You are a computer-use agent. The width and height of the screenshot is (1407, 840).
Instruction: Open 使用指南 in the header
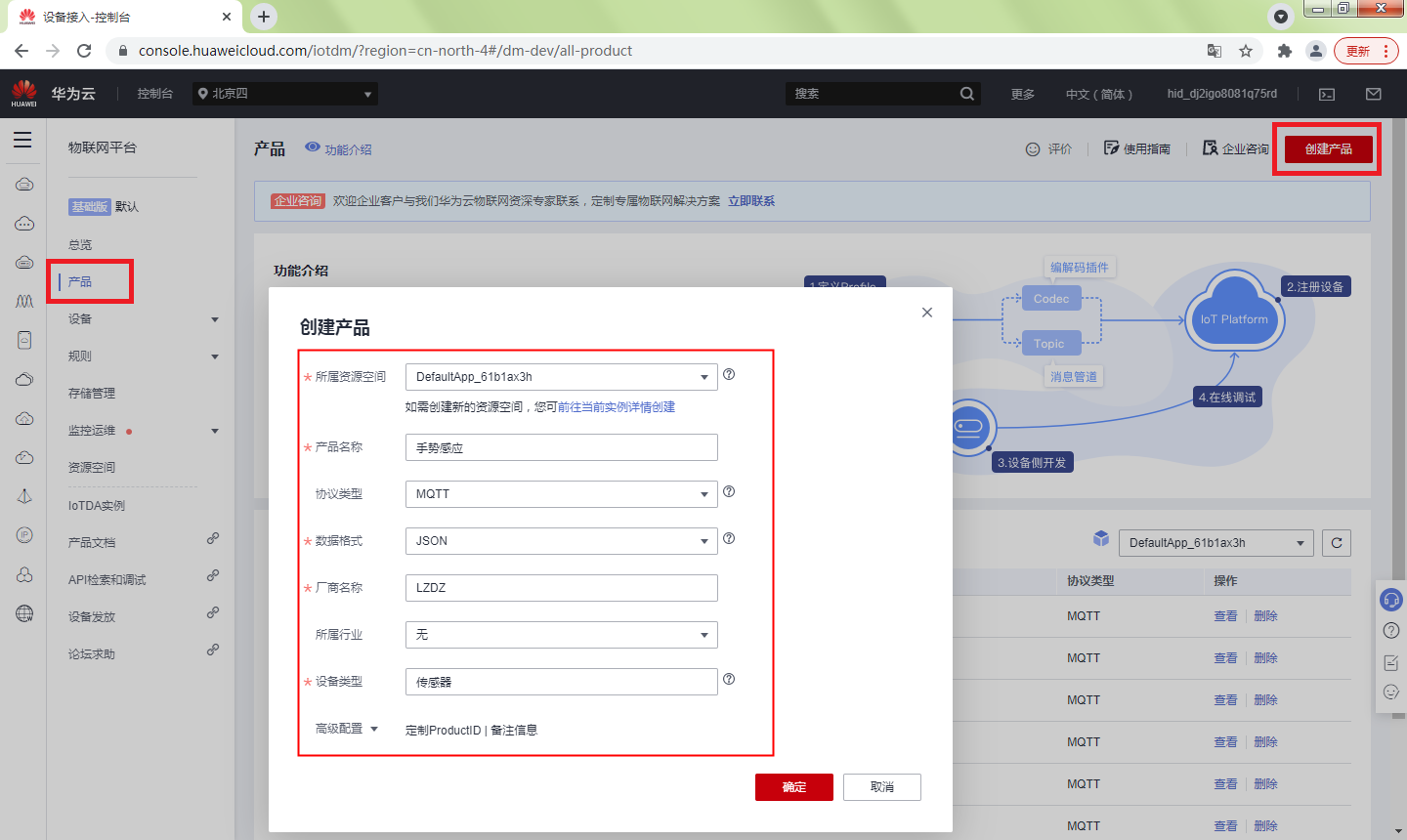click(x=1137, y=148)
